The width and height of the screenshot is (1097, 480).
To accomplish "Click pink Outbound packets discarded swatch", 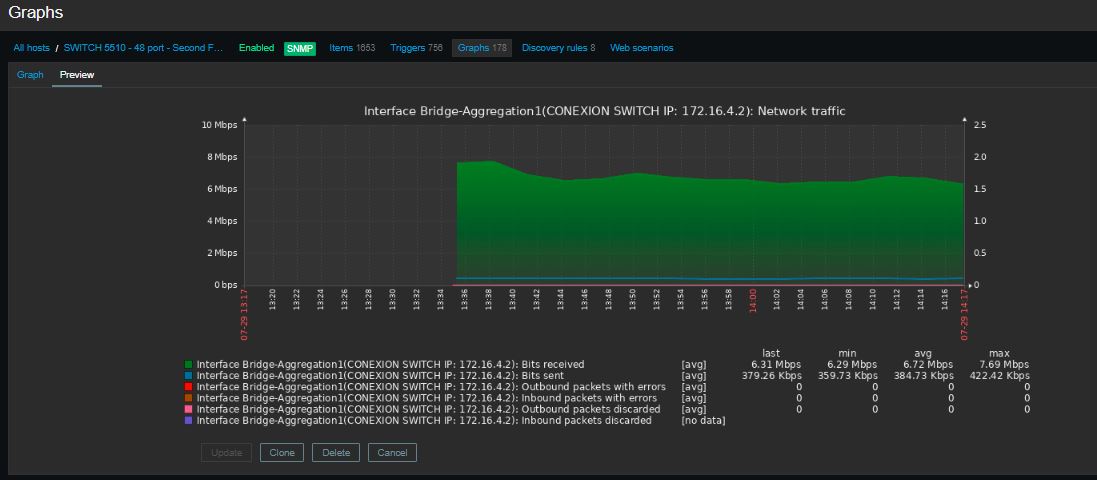I will coord(188,409).
